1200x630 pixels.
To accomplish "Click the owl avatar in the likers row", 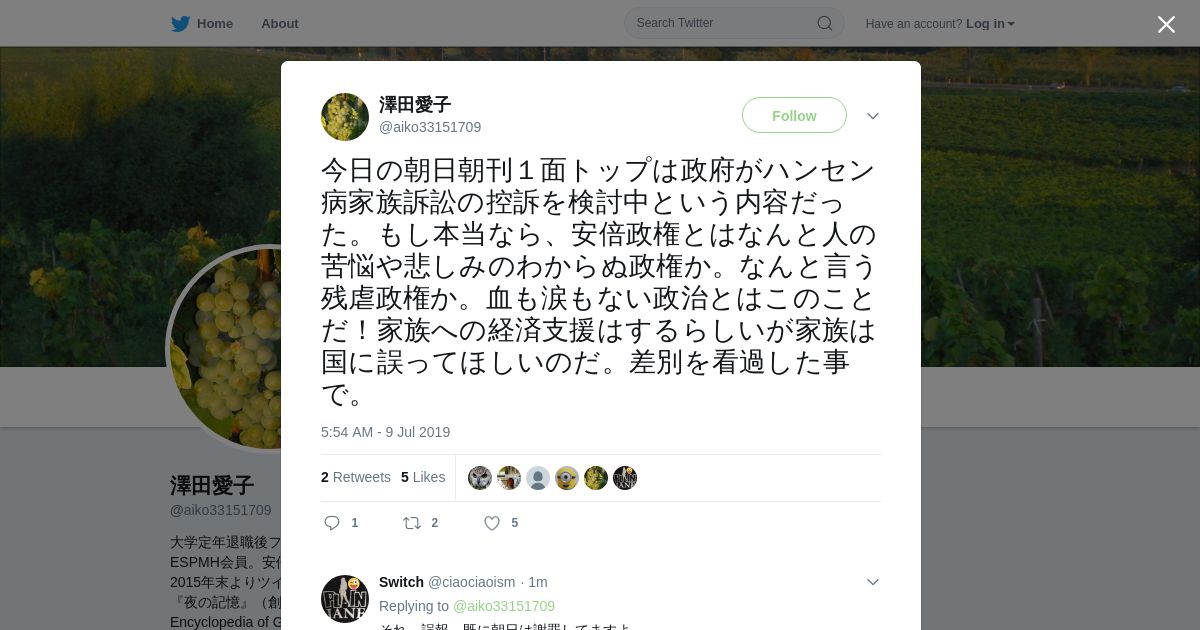I will pos(480,478).
